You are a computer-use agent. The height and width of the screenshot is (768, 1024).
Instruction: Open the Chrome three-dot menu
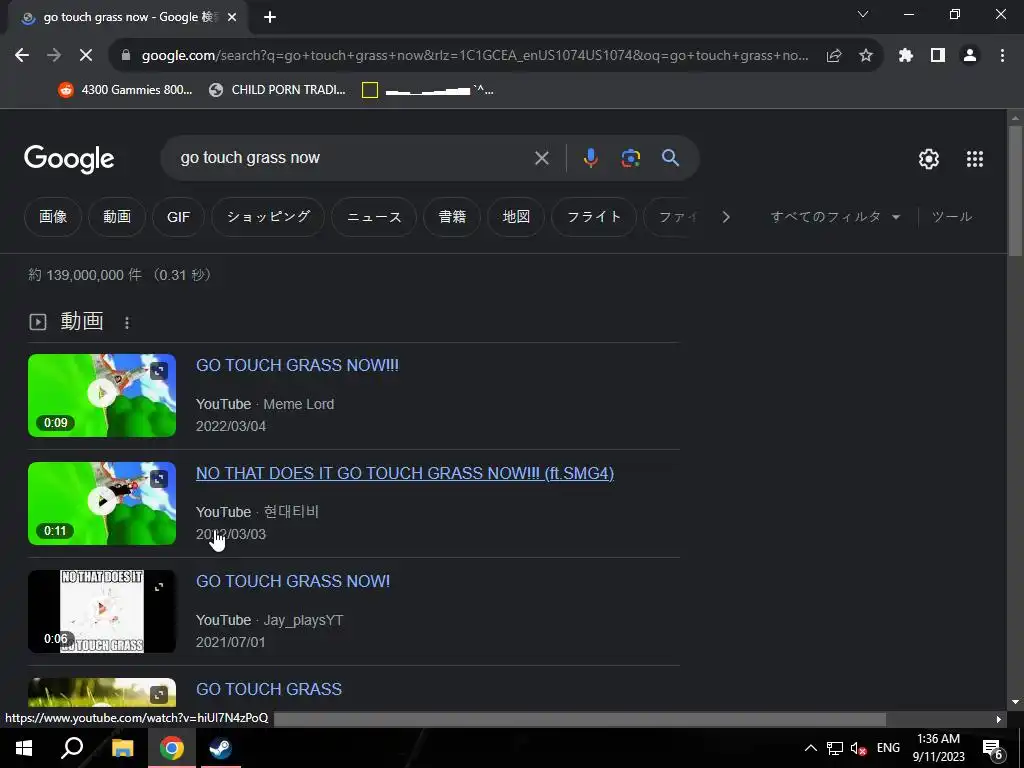pyautogui.click(x=1002, y=56)
